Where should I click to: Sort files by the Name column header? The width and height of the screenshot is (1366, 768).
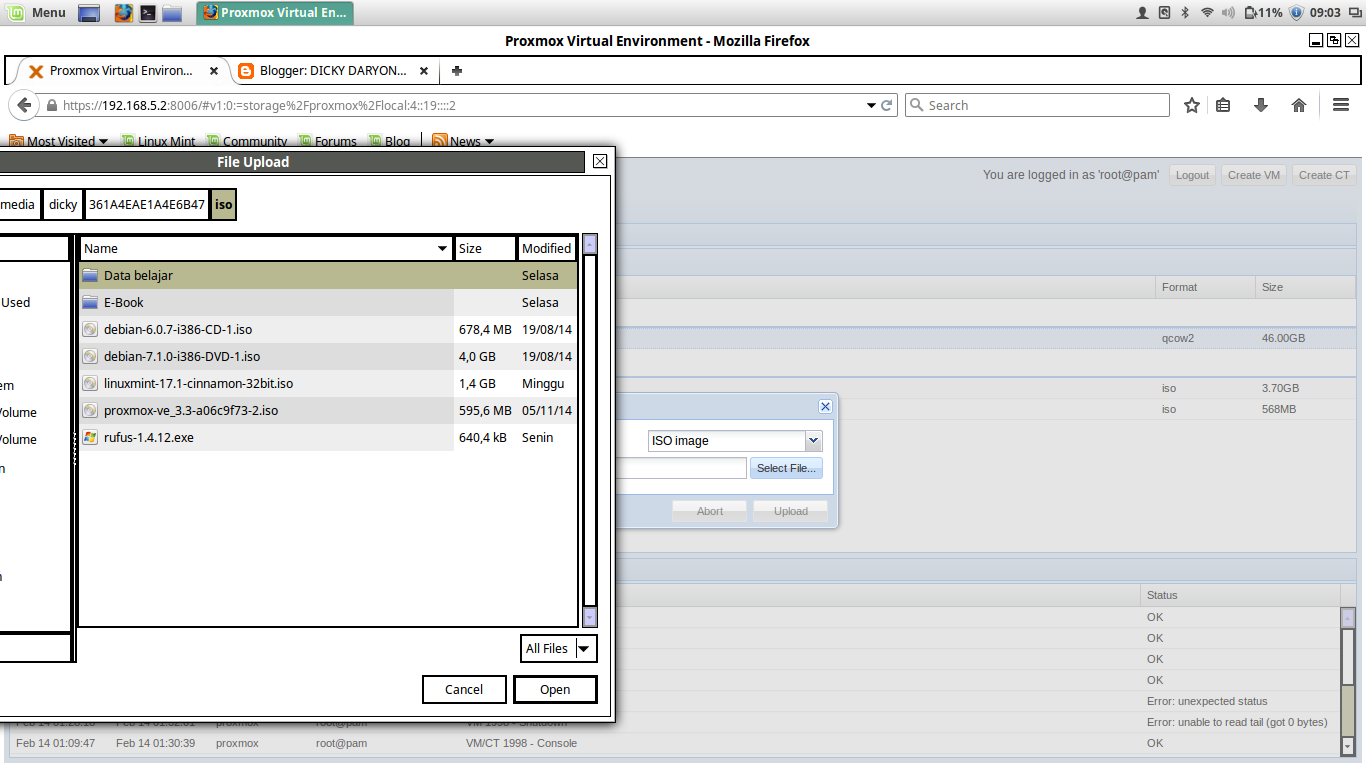[266, 248]
